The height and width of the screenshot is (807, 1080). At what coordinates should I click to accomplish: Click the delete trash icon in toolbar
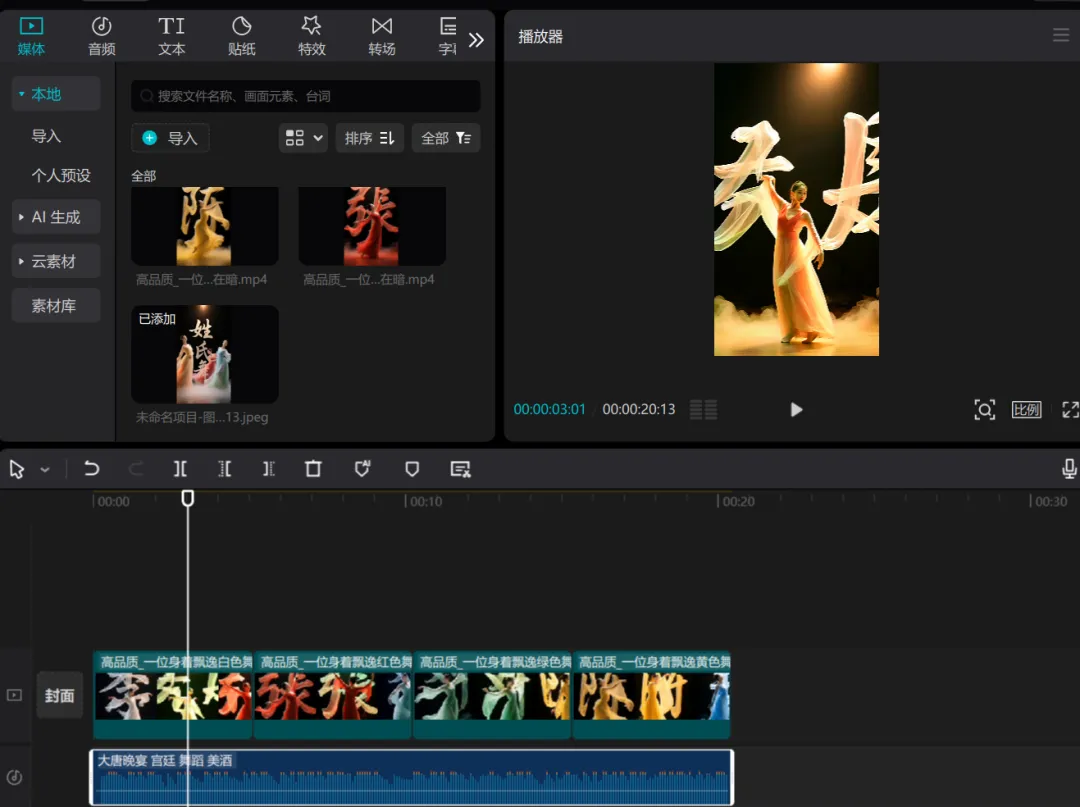[x=313, y=469]
